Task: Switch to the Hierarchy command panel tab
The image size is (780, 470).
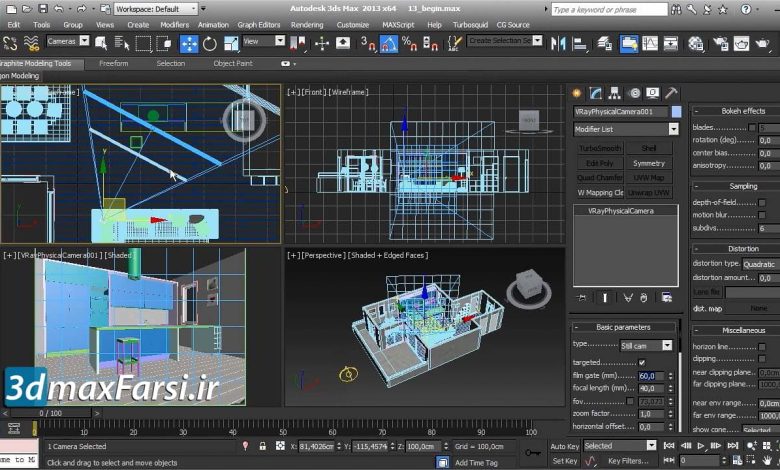Action: [615, 93]
